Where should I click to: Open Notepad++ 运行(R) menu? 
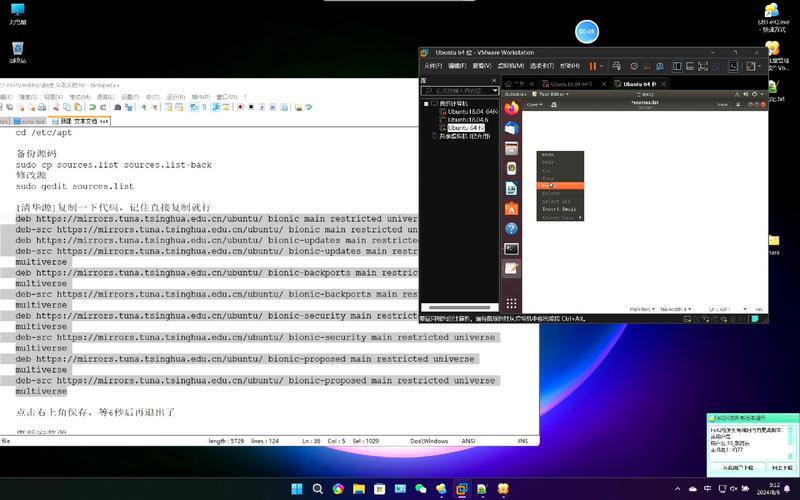click(176, 97)
